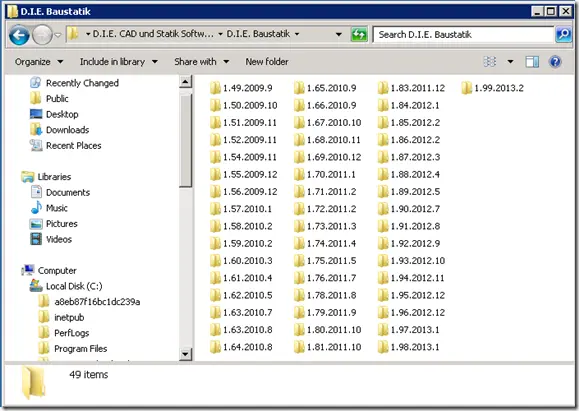Image resolution: width=579 pixels, height=411 pixels.
Task: Click navigation pane scroll up arrow
Action: [185, 81]
